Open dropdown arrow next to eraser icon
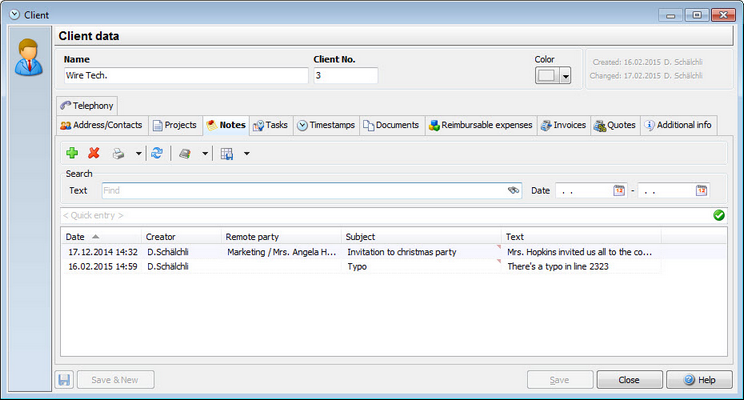 (205, 153)
